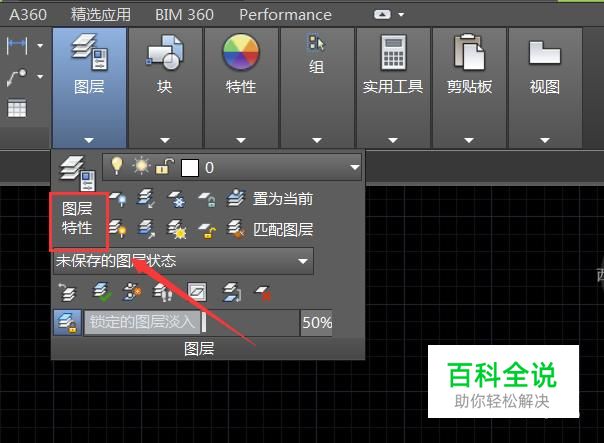Click the 特性 color wheel icon
604x443 pixels.
point(241,52)
